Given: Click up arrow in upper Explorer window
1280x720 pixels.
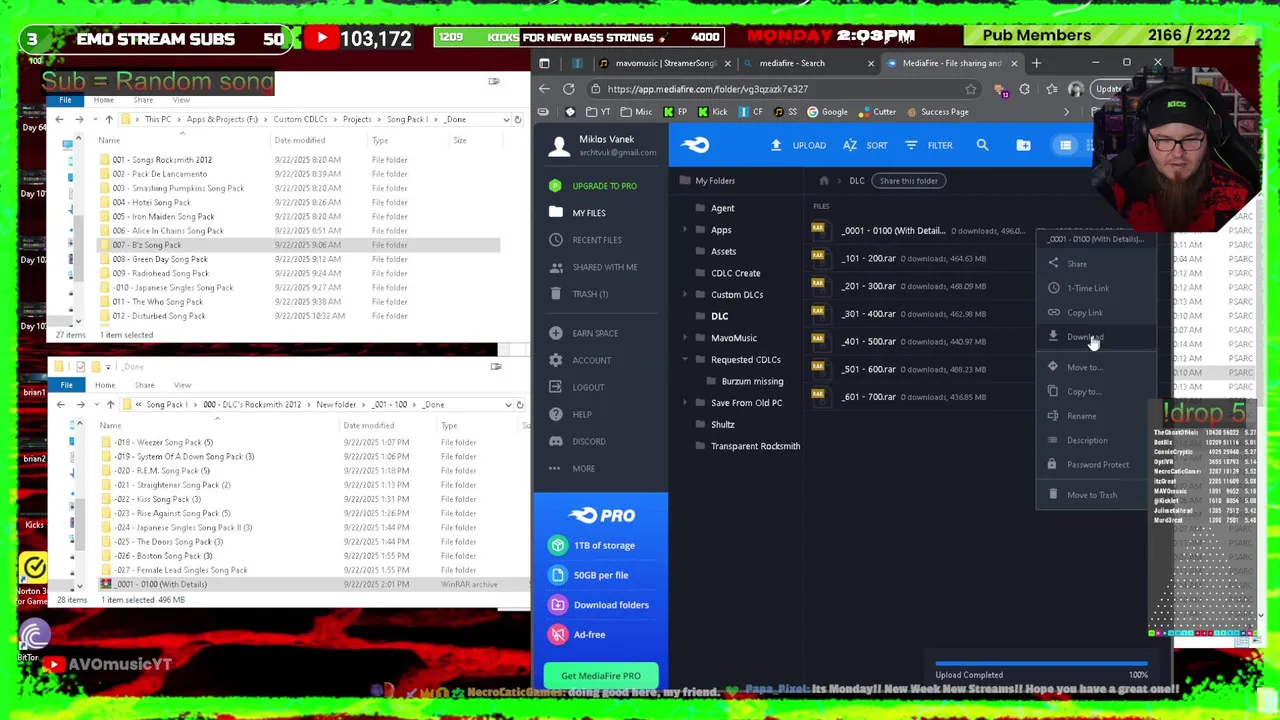Looking at the screenshot, I should click(109, 119).
